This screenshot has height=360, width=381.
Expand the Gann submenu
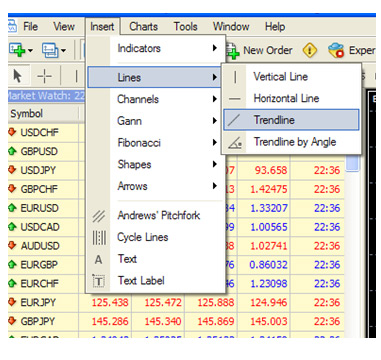(x=155, y=121)
